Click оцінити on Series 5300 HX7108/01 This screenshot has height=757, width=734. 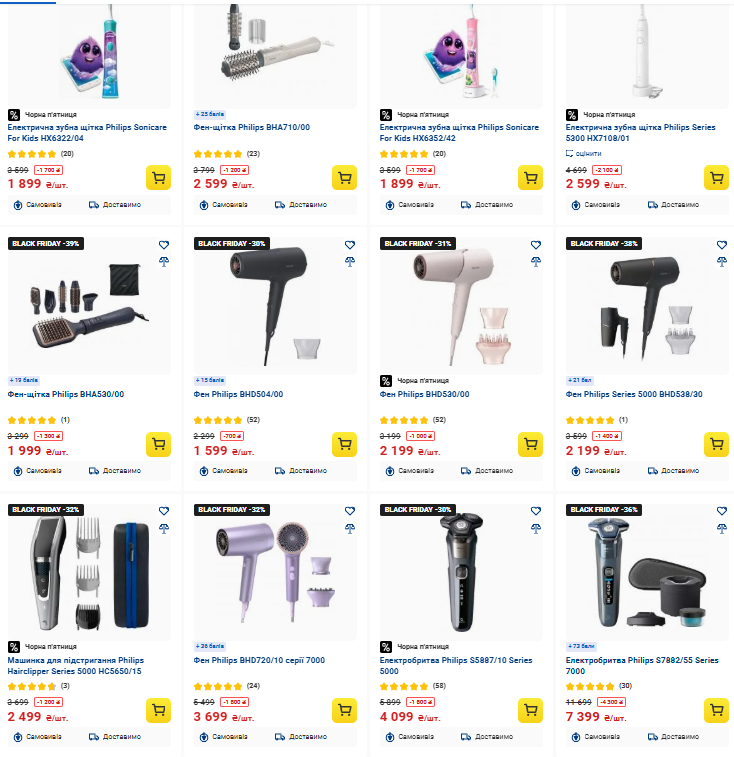click(x=584, y=154)
